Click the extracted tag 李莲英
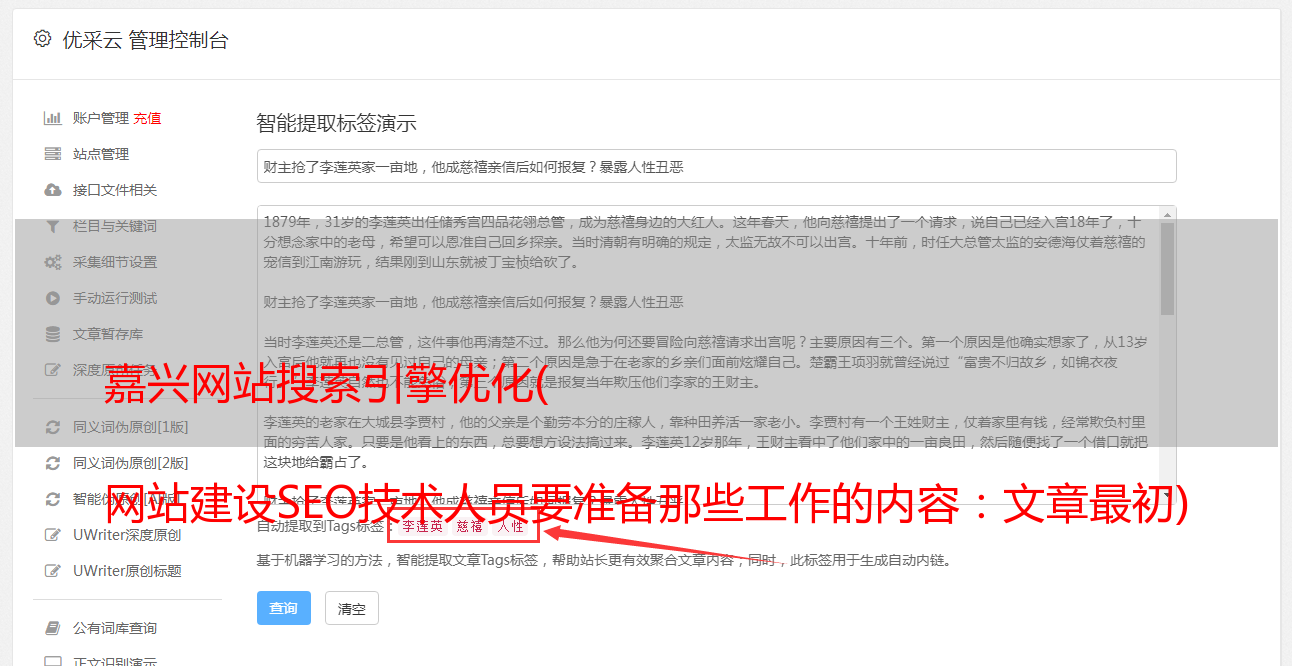The height and width of the screenshot is (666, 1292). 423,525
